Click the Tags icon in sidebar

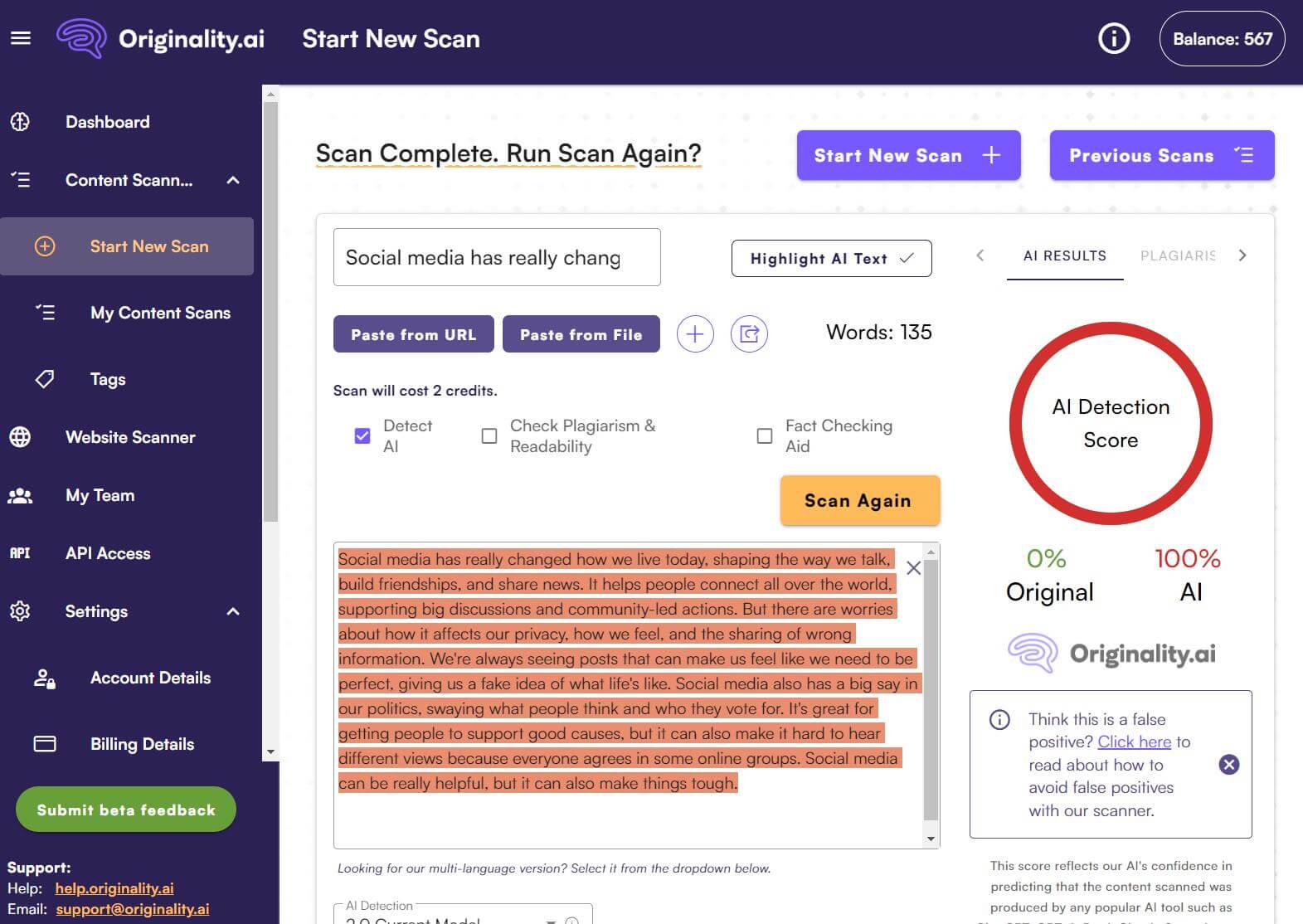coord(45,379)
